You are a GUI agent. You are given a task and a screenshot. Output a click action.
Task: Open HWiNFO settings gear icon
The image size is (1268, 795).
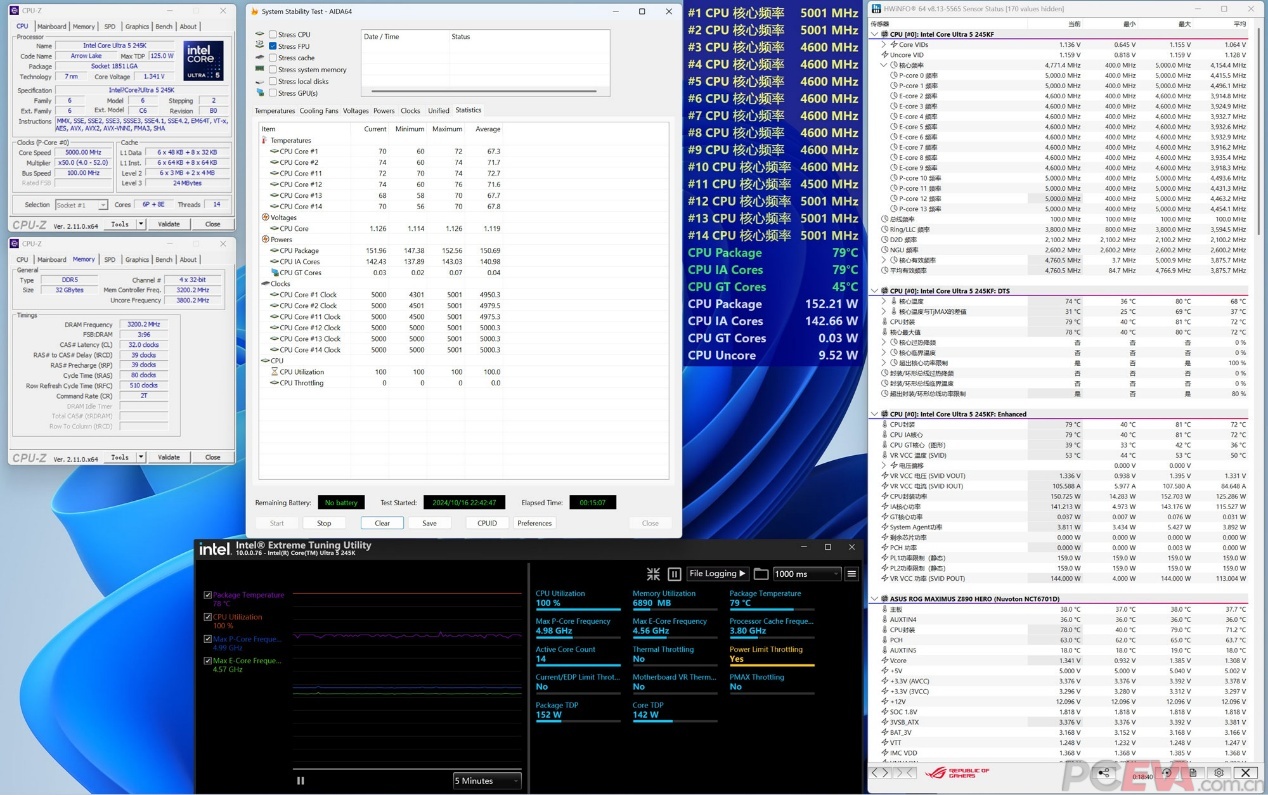tap(1219, 772)
